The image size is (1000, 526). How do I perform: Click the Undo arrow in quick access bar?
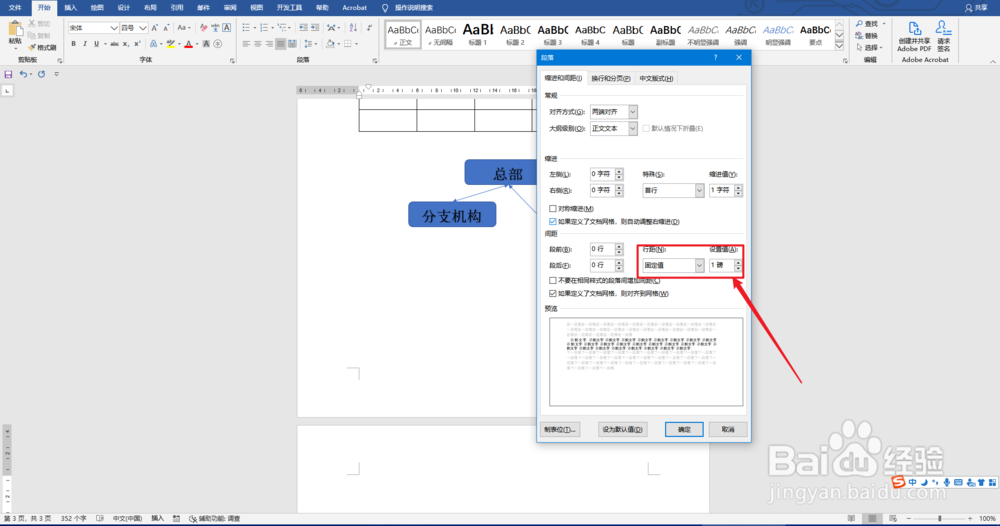(x=23, y=75)
